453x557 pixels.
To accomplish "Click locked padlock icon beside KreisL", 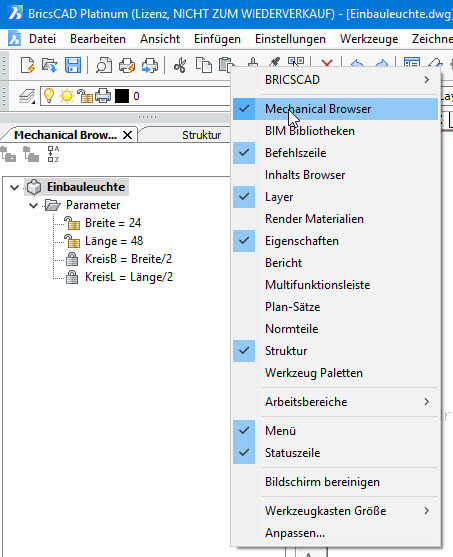I will click(72, 277).
